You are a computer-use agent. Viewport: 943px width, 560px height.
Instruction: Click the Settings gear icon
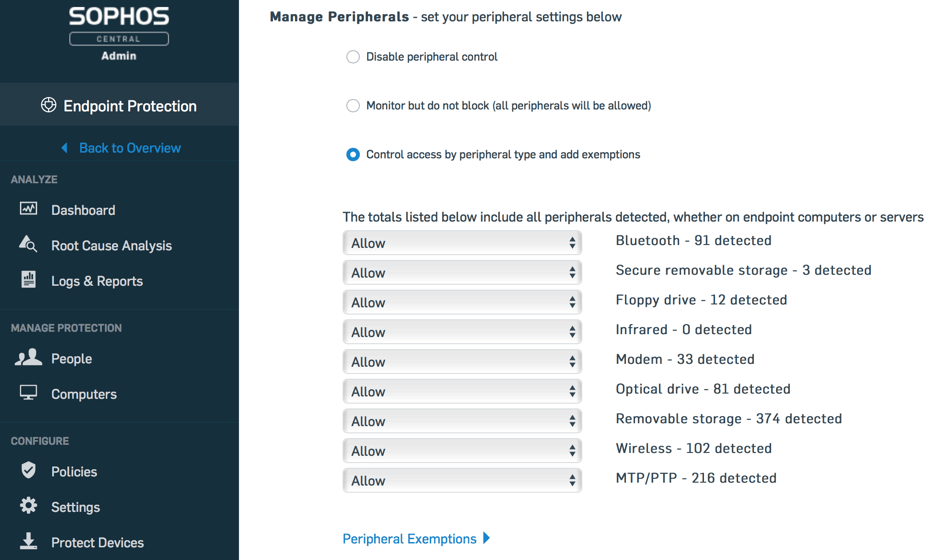[28, 506]
